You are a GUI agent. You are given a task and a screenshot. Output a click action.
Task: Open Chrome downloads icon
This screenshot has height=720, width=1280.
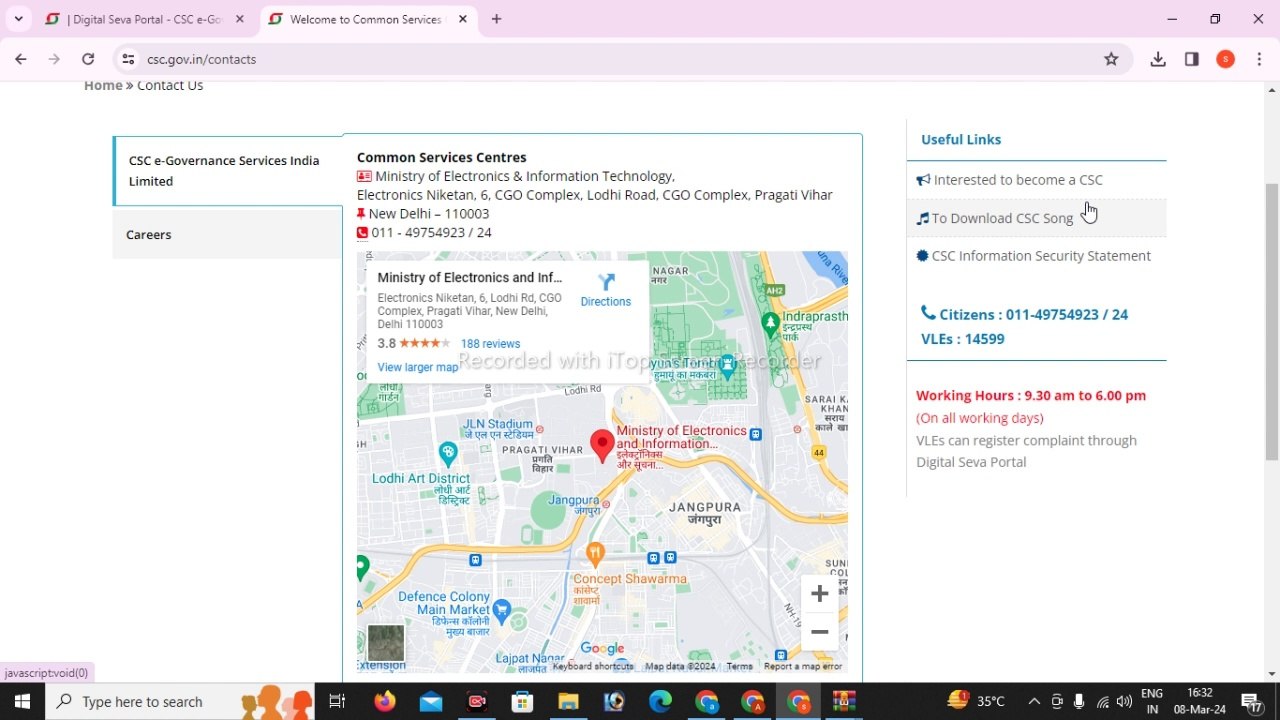(x=1158, y=59)
